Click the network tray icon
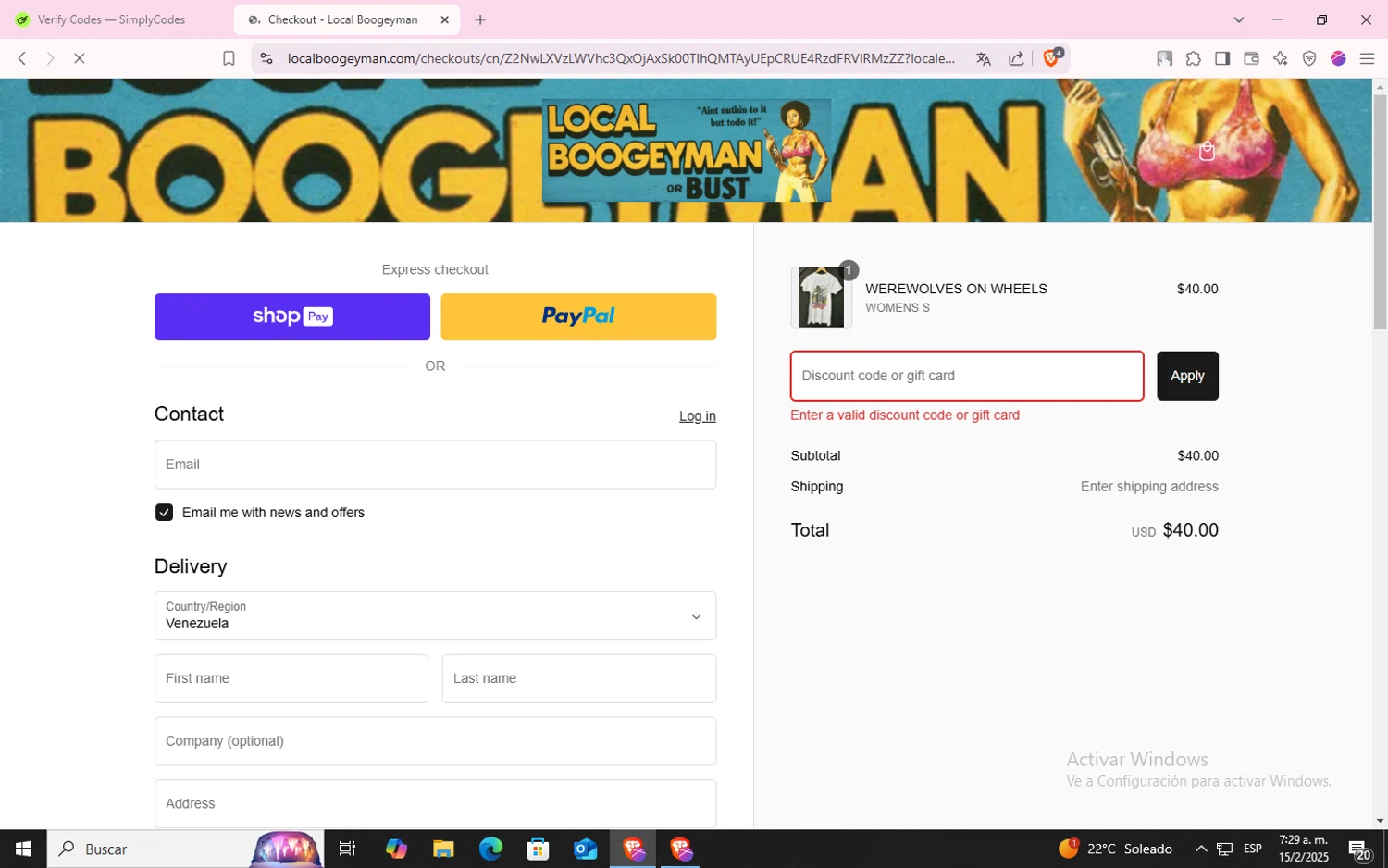This screenshot has width=1388, height=868. tap(1224, 849)
